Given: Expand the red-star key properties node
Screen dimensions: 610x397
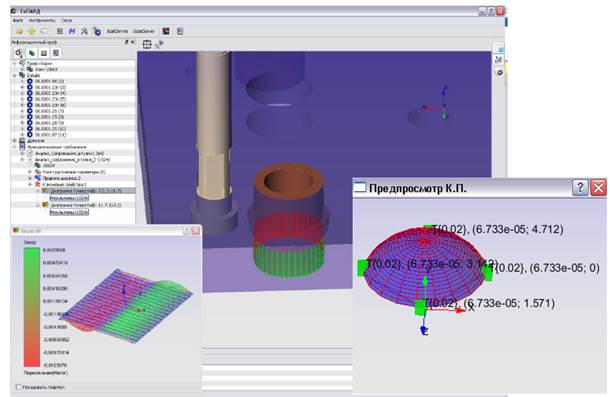Looking at the screenshot, I should 30,184.
